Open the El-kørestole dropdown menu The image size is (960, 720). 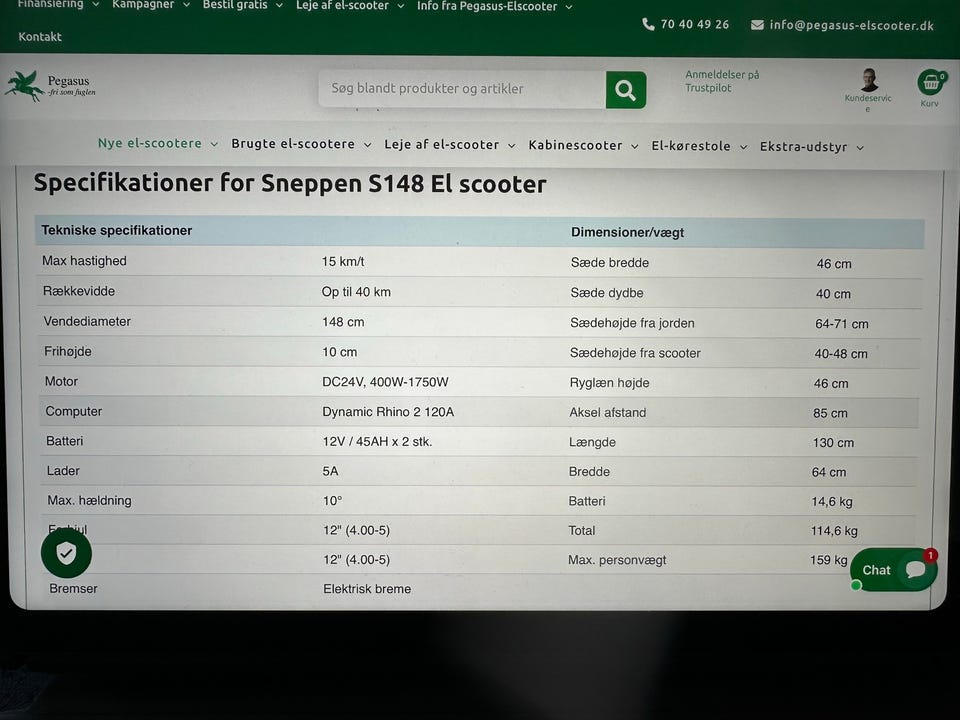699,146
